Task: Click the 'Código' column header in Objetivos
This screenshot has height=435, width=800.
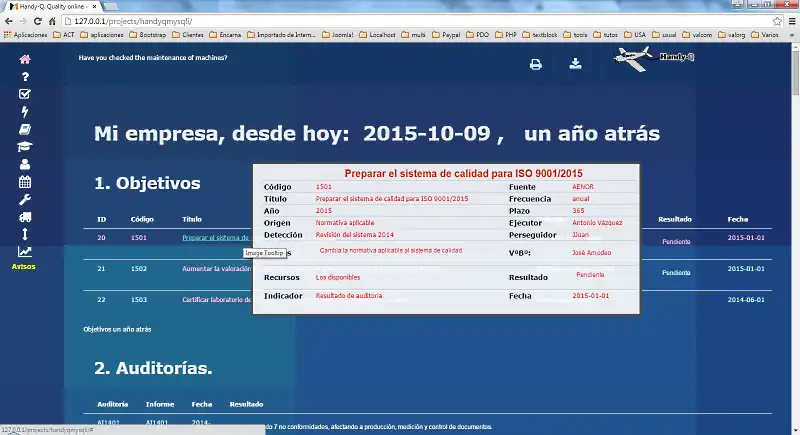Action: pos(142,219)
